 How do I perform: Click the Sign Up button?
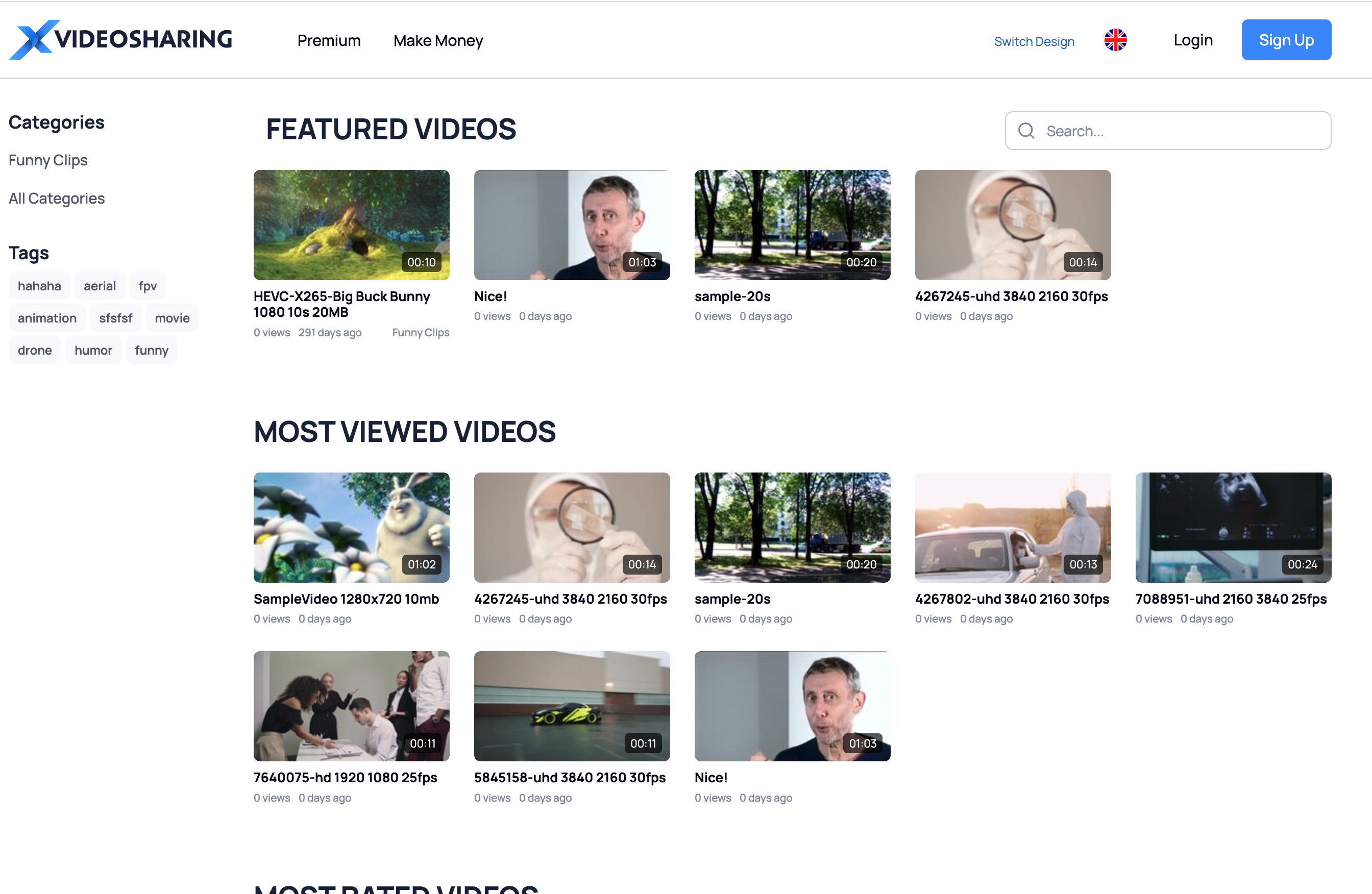point(1286,40)
